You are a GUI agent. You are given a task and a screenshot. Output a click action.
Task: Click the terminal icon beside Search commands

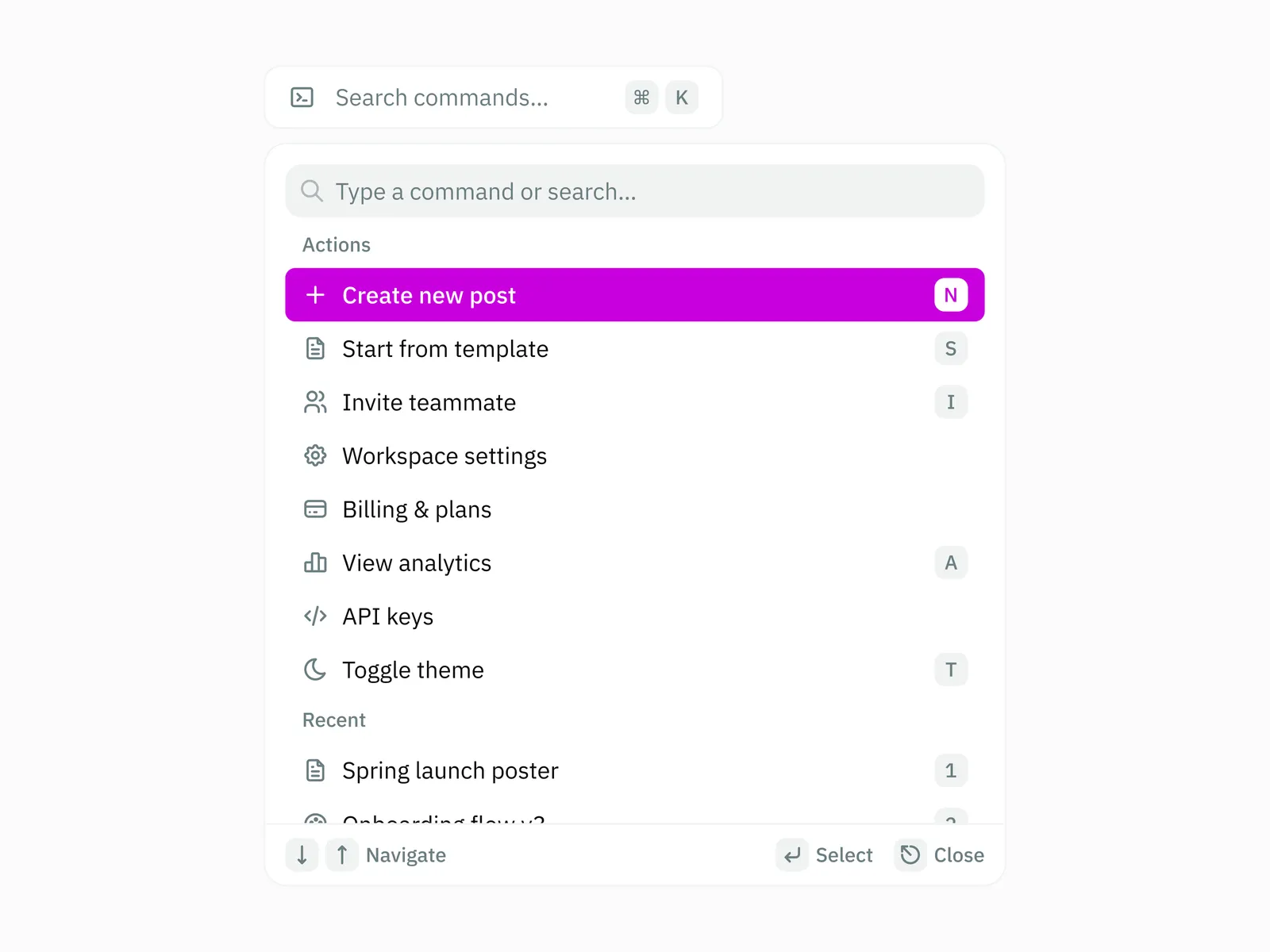(302, 98)
